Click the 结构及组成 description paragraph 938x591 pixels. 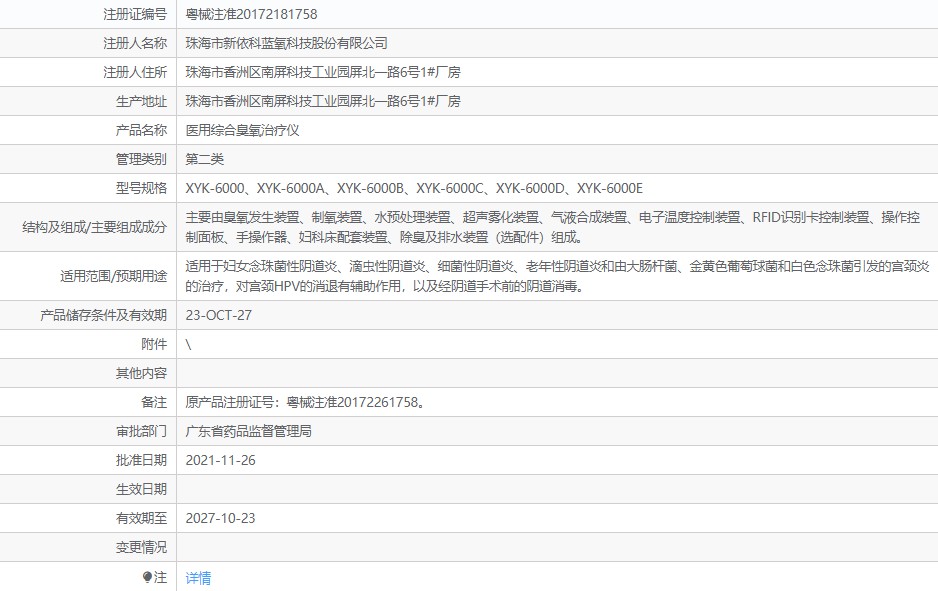pyautogui.click(x=553, y=227)
